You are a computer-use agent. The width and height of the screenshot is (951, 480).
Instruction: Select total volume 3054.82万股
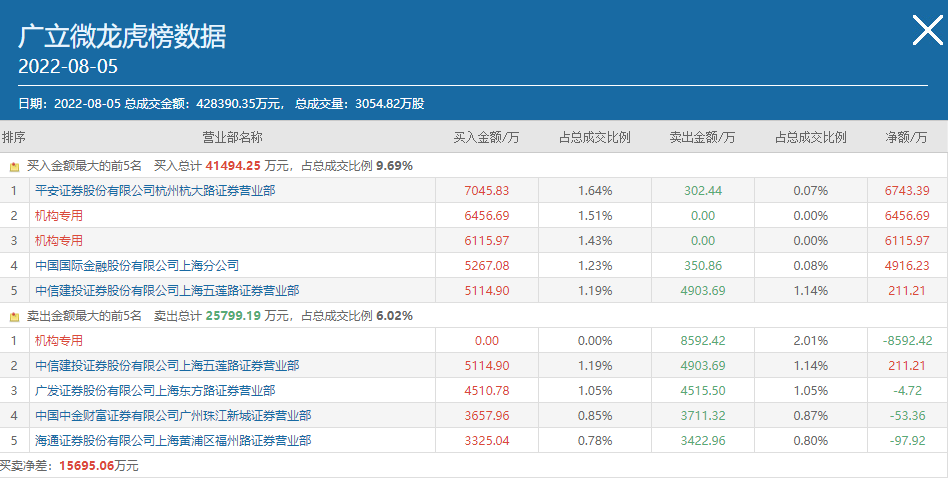(x=389, y=104)
